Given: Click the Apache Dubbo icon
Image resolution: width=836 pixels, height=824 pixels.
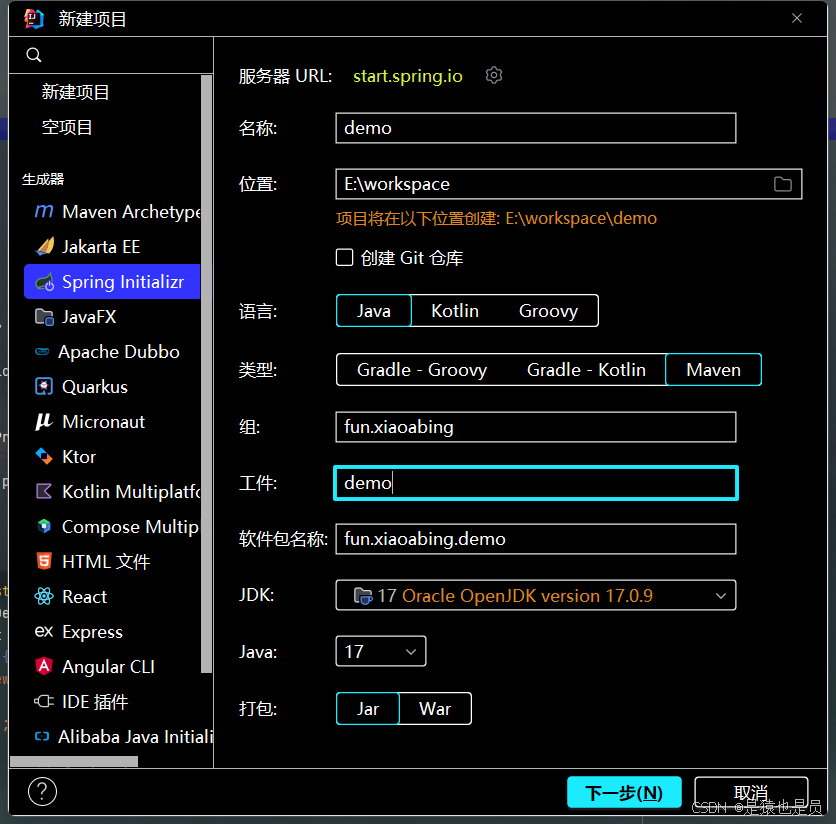Looking at the screenshot, I should tap(42, 351).
